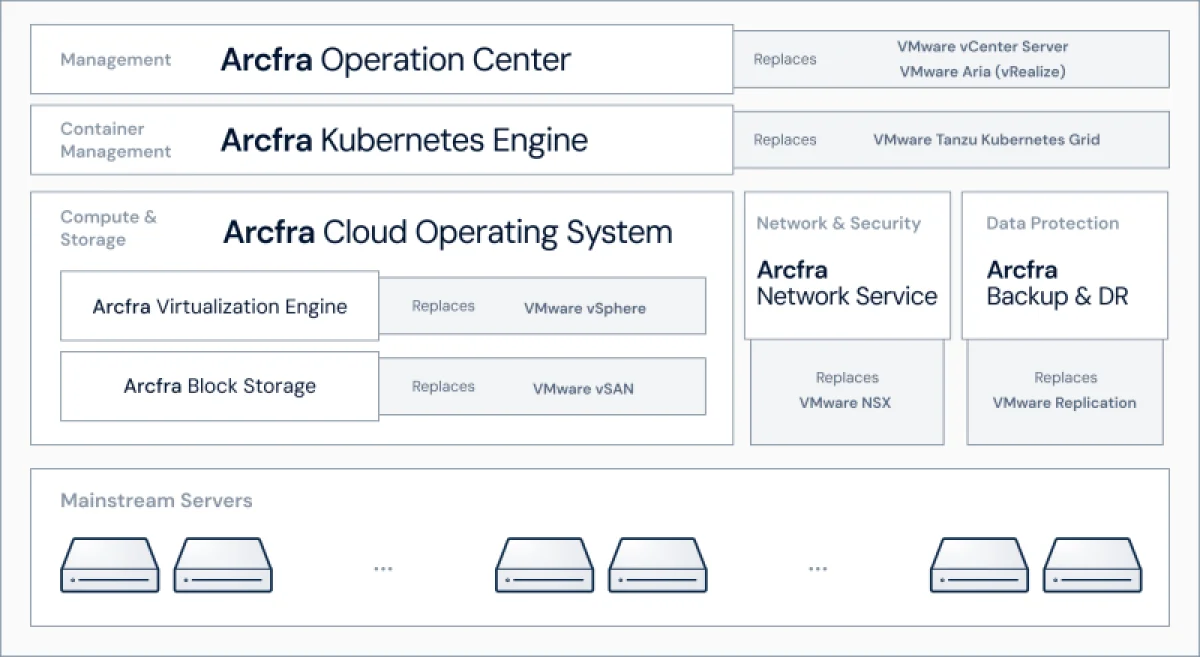Select the Container Management section header
The height and width of the screenshot is (657, 1200).
(x=103, y=140)
